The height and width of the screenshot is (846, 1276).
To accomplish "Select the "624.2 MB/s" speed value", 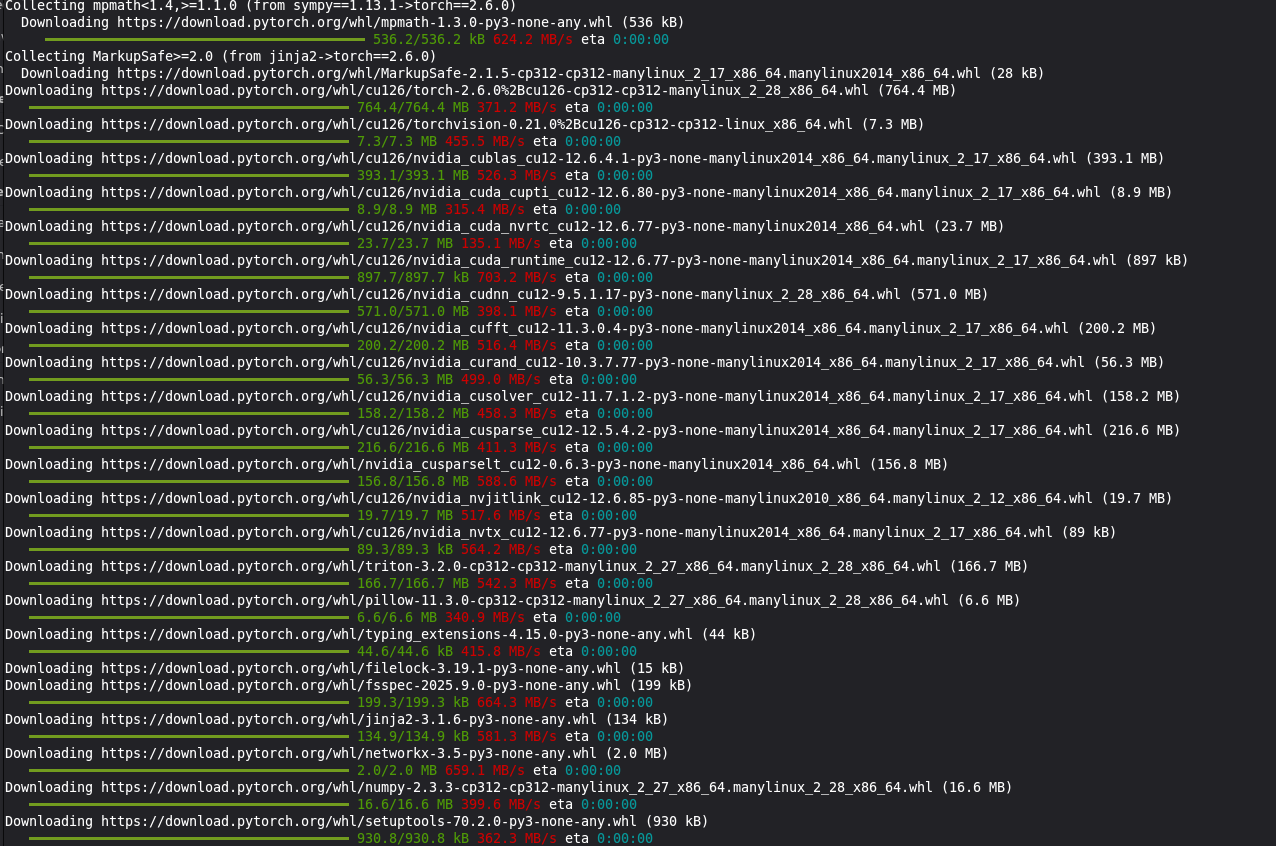I will (533, 39).
